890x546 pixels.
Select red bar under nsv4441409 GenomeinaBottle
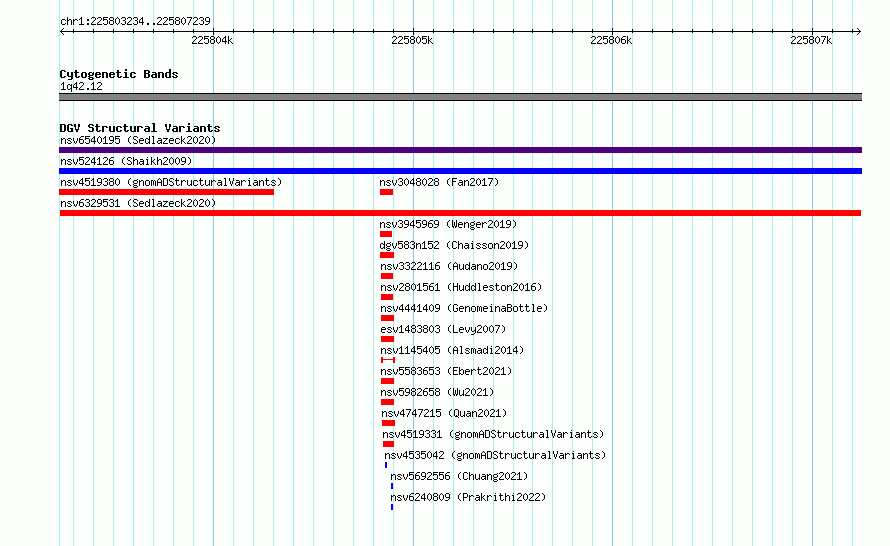[x=388, y=318]
